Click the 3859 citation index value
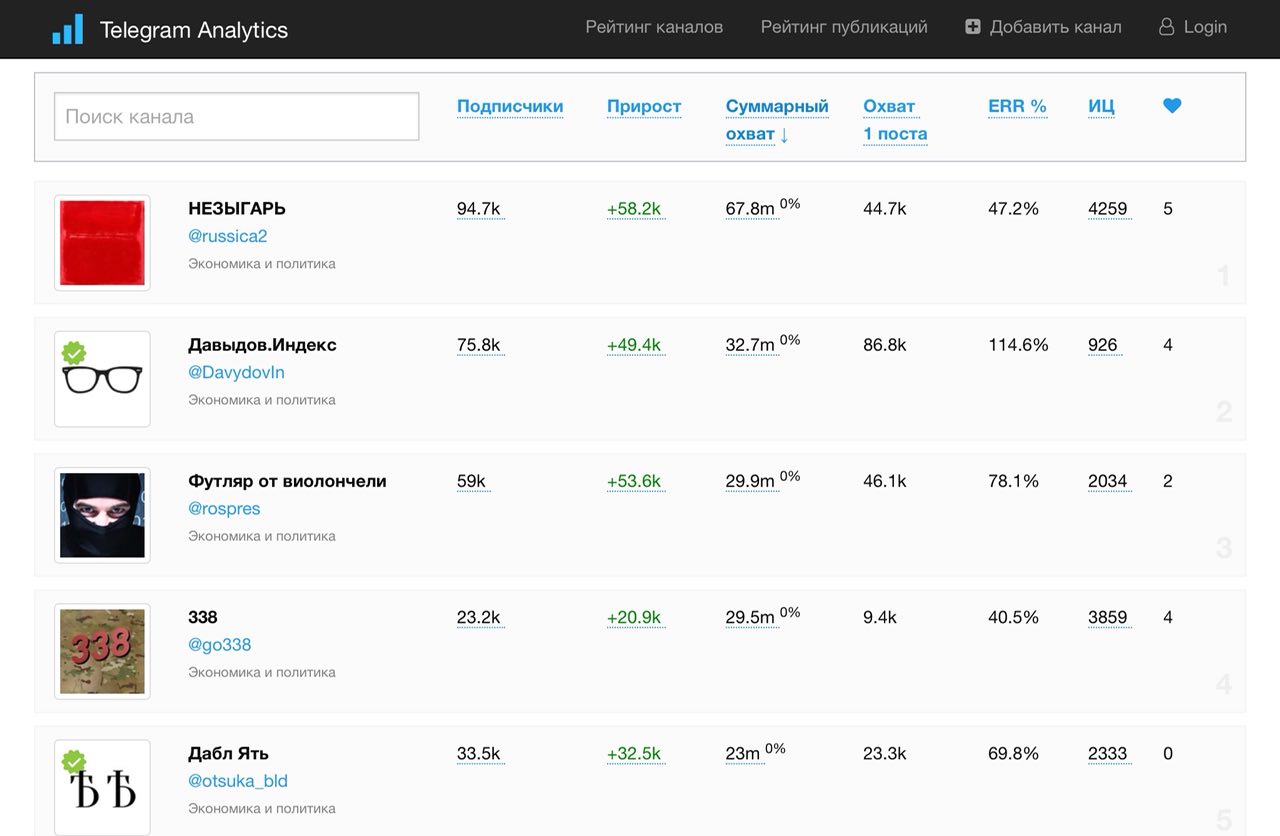The width and height of the screenshot is (1280, 836). point(1108,617)
